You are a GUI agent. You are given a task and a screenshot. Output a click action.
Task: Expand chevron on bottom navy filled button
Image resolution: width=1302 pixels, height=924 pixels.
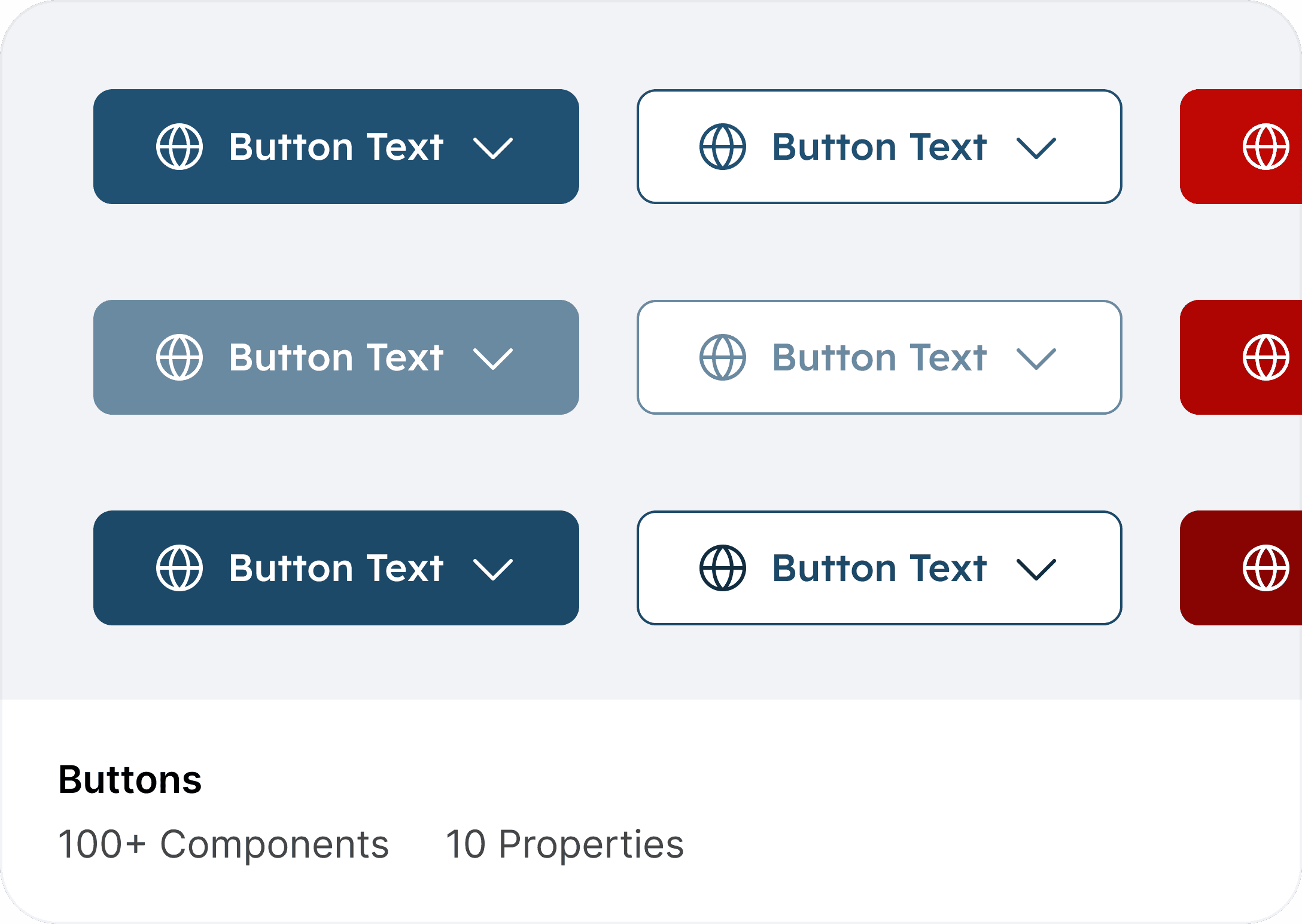point(493,569)
